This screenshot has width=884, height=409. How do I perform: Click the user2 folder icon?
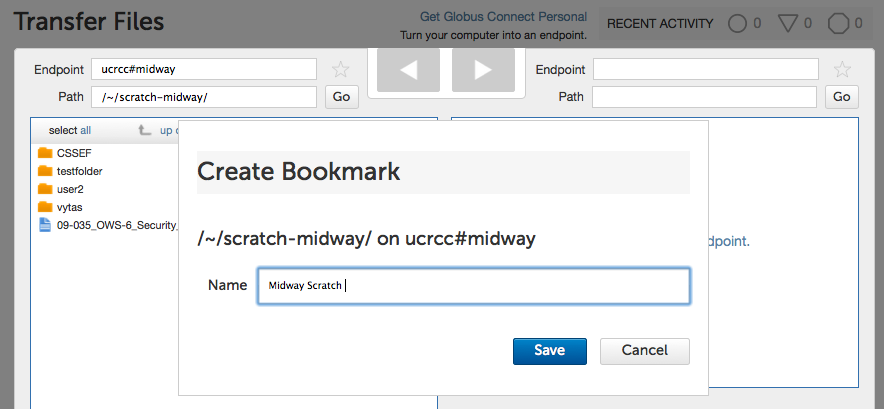(x=45, y=189)
